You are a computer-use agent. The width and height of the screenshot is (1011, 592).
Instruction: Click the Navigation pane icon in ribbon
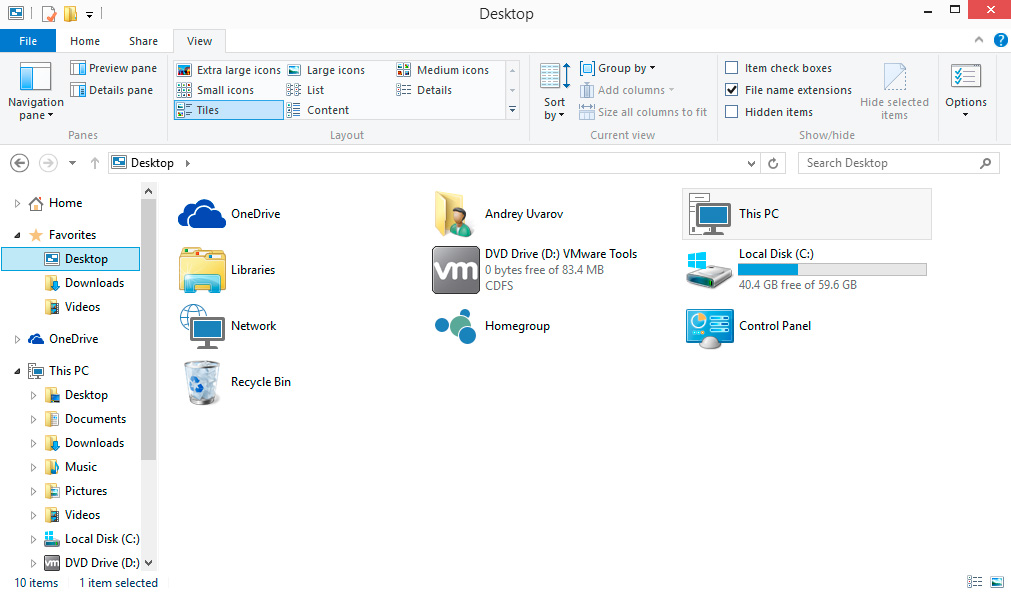pos(35,80)
